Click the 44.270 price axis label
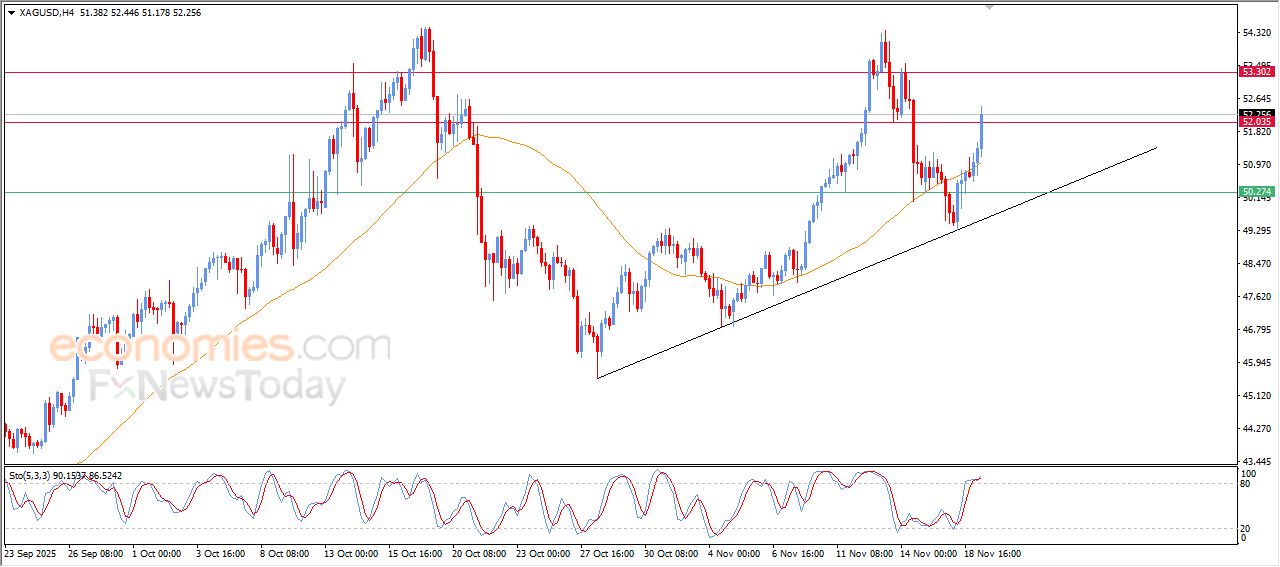 click(x=1256, y=429)
